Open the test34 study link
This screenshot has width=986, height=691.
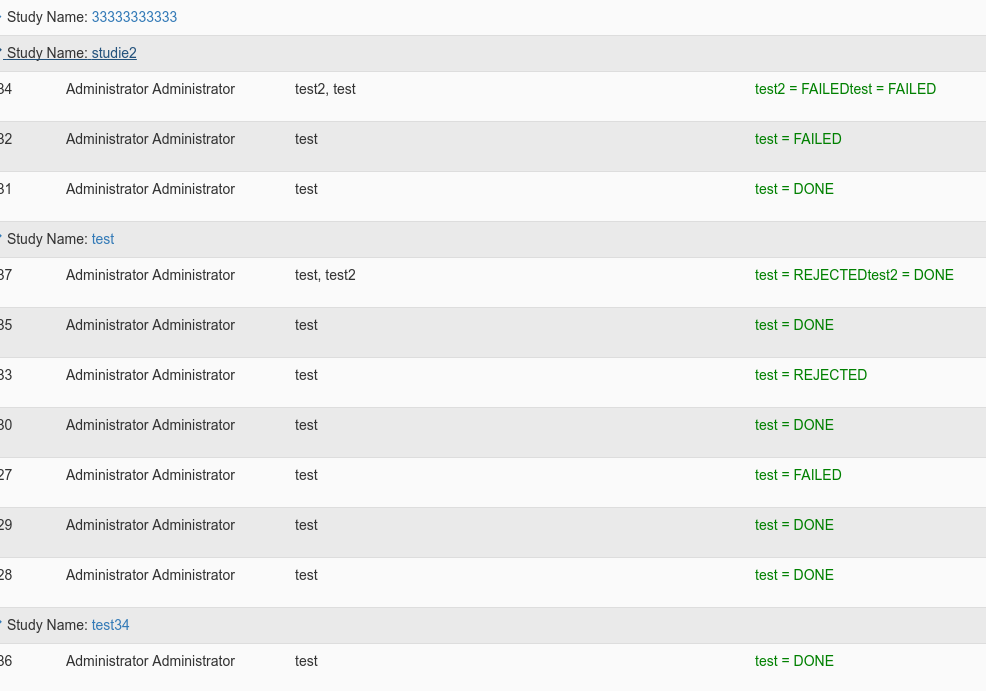110,625
